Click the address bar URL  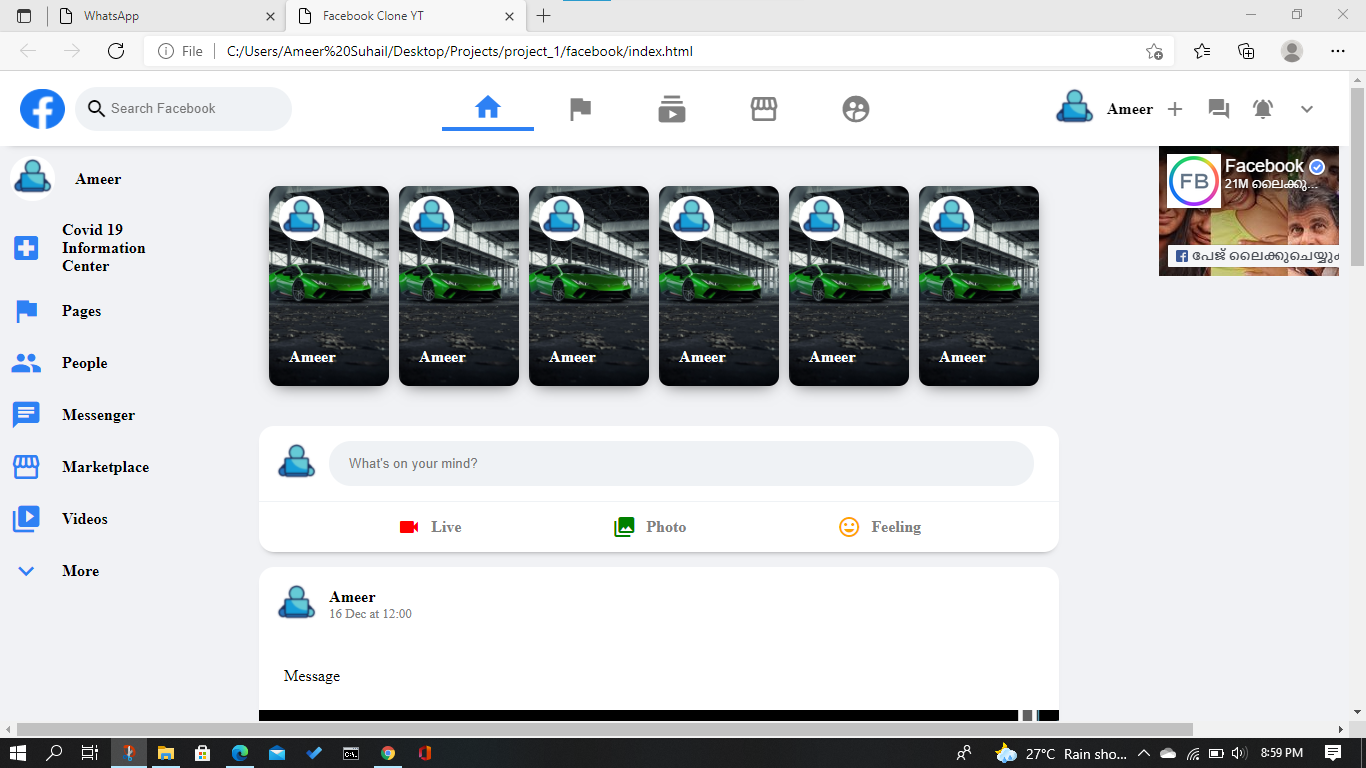[x=460, y=51]
